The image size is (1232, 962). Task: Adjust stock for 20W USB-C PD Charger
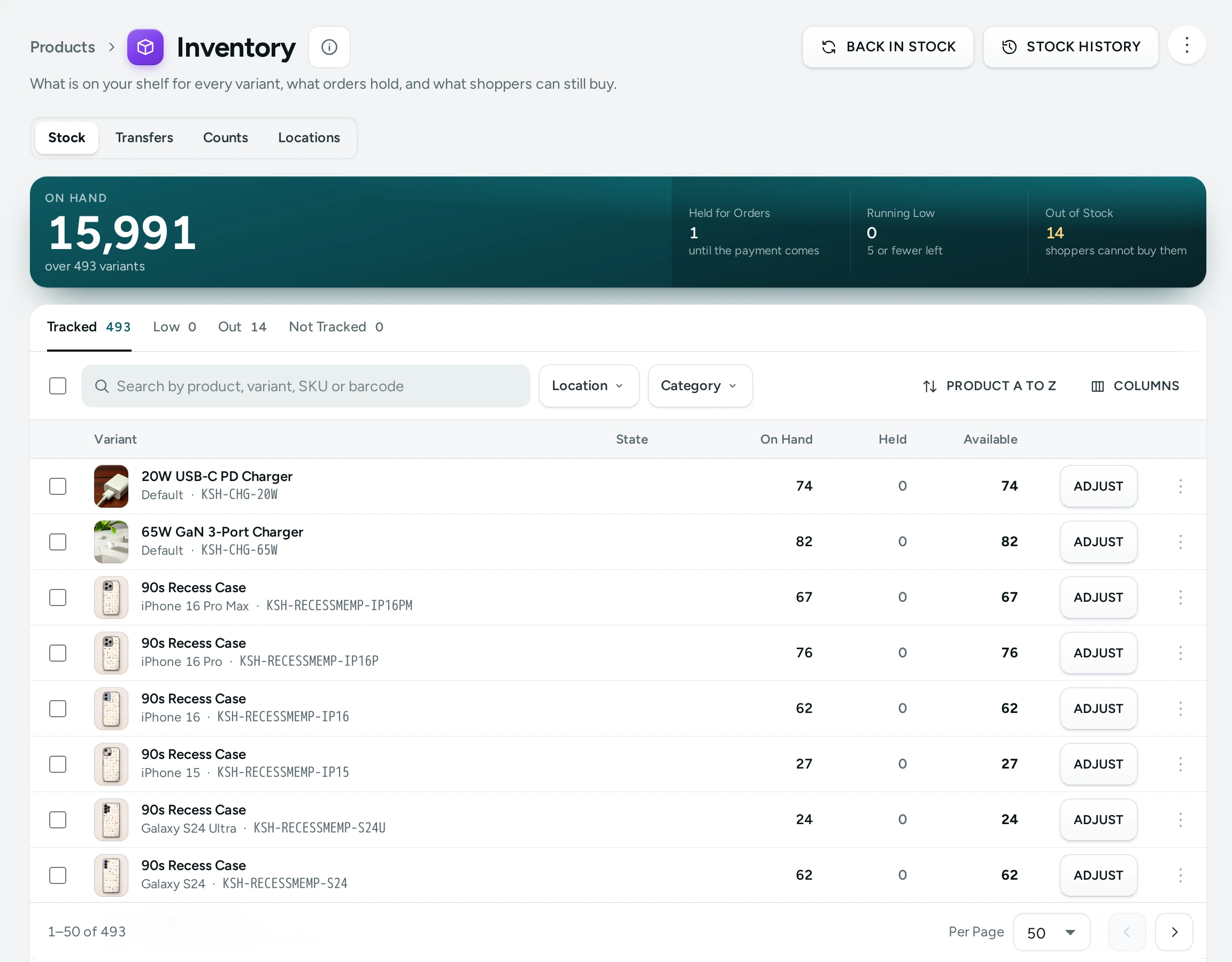(1098, 486)
